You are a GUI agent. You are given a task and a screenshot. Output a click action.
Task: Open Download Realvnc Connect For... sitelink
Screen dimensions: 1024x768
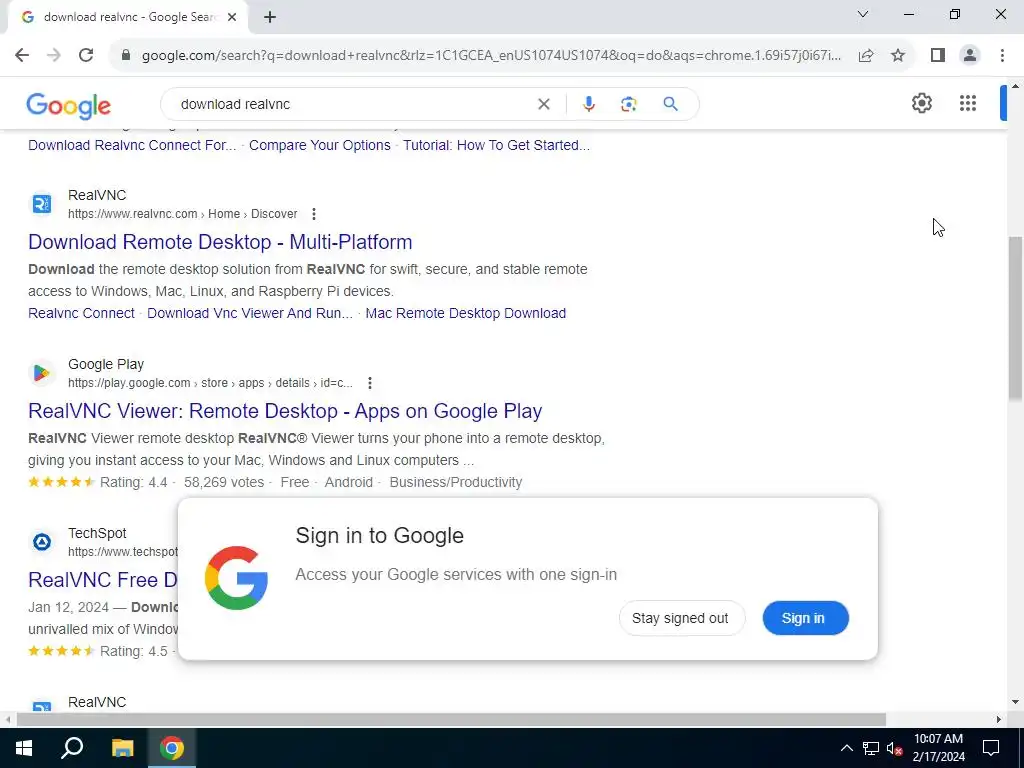[x=132, y=145]
